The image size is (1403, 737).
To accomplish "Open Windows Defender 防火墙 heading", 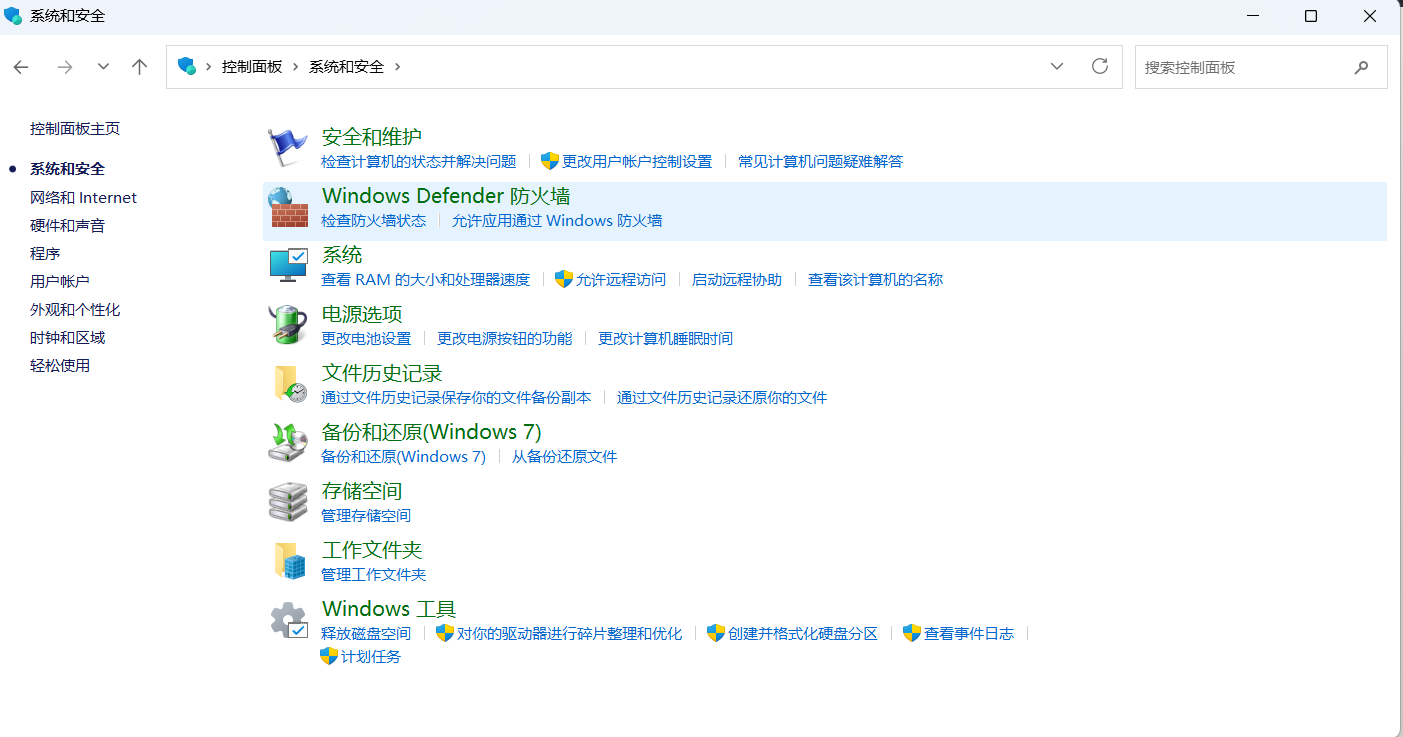I will 446,196.
